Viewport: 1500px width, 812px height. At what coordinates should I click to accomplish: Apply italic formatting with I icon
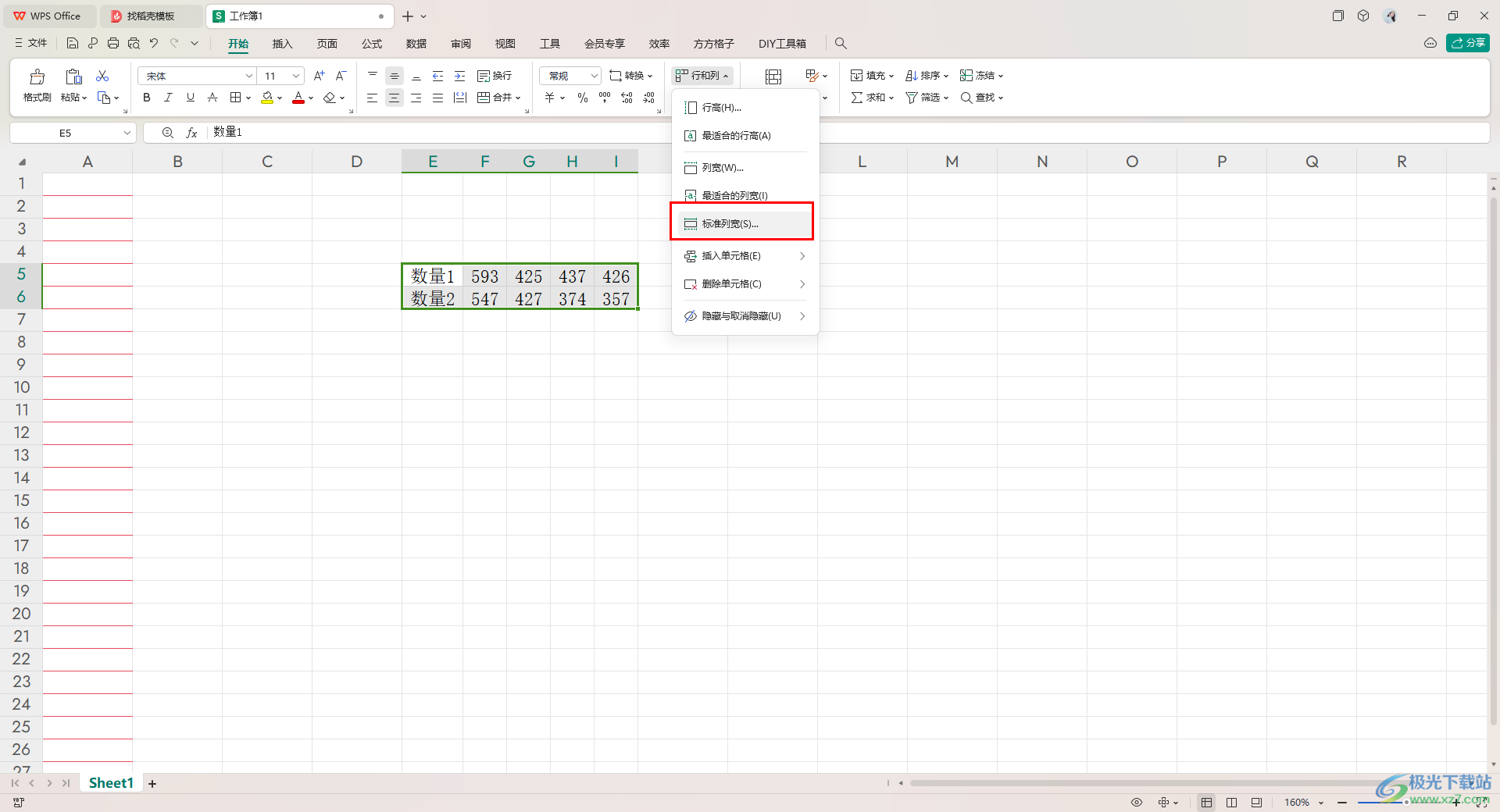pyautogui.click(x=168, y=98)
